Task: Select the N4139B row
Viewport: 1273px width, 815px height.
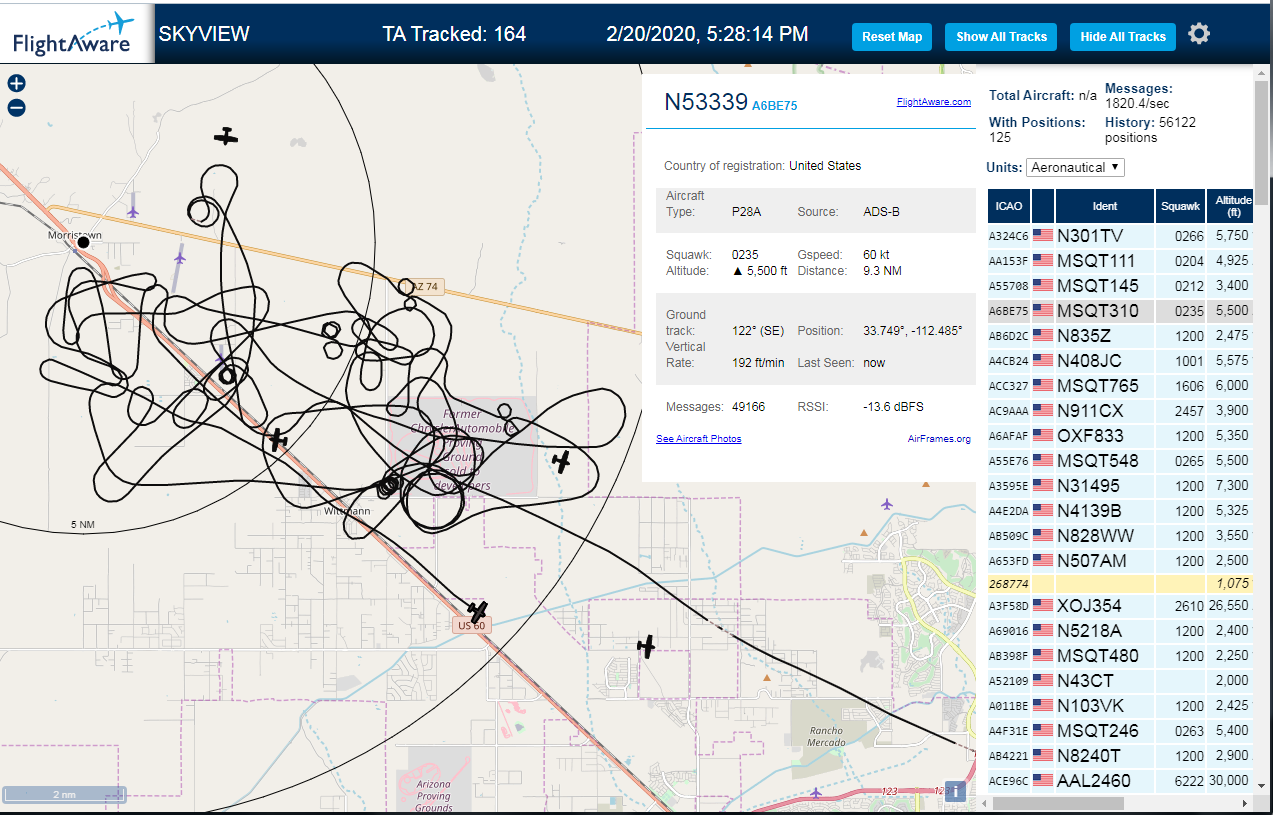Action: pyautogui.click(x=1120, y=511)
